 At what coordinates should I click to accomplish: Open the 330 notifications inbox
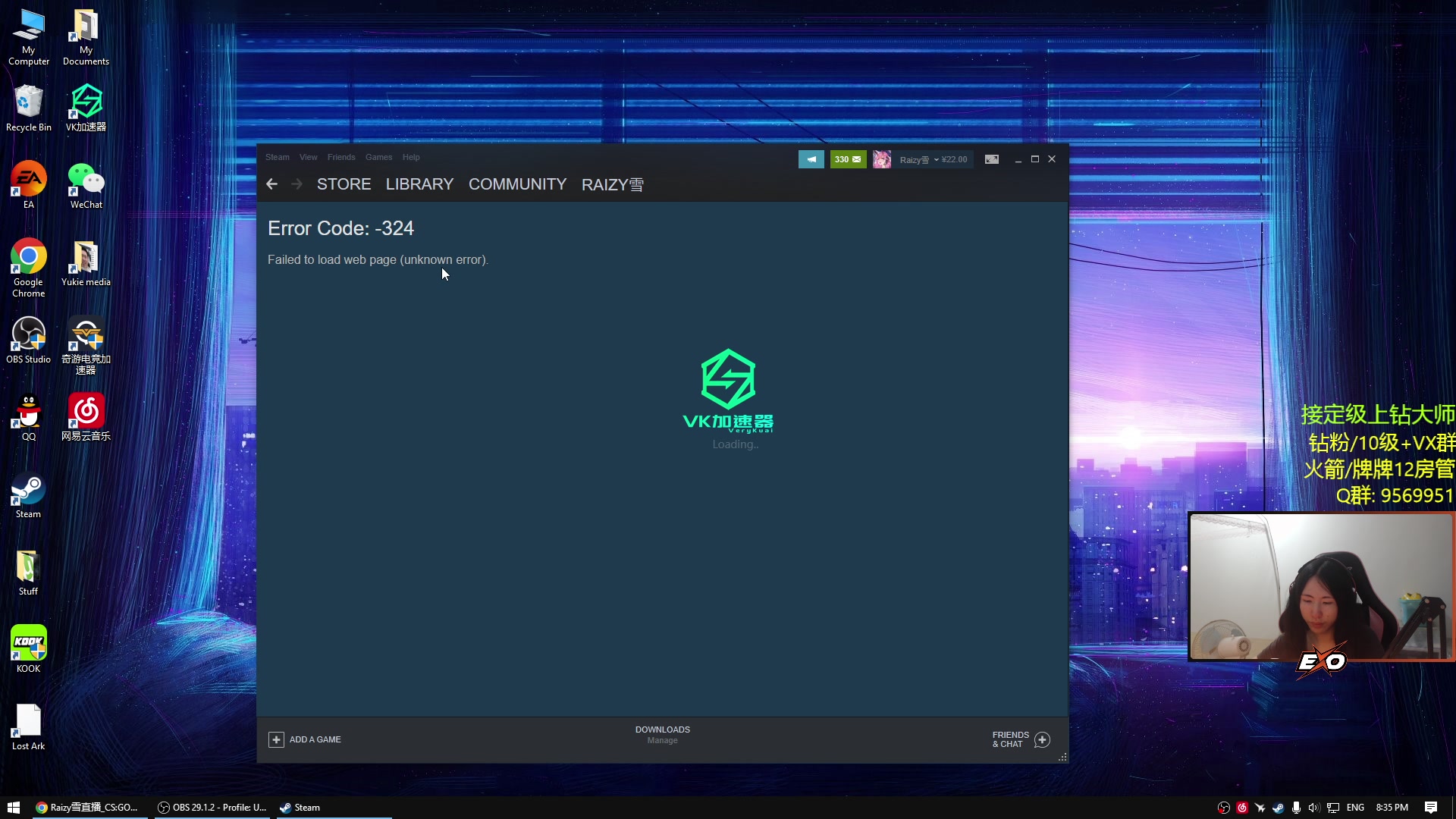[848, 159]
